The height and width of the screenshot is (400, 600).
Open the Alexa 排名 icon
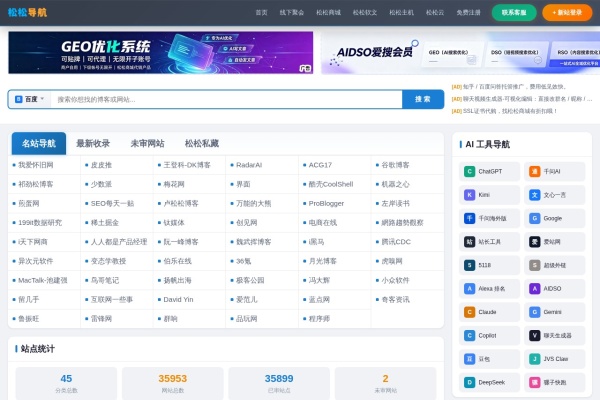pyautogui.click(x=469, y=289)
